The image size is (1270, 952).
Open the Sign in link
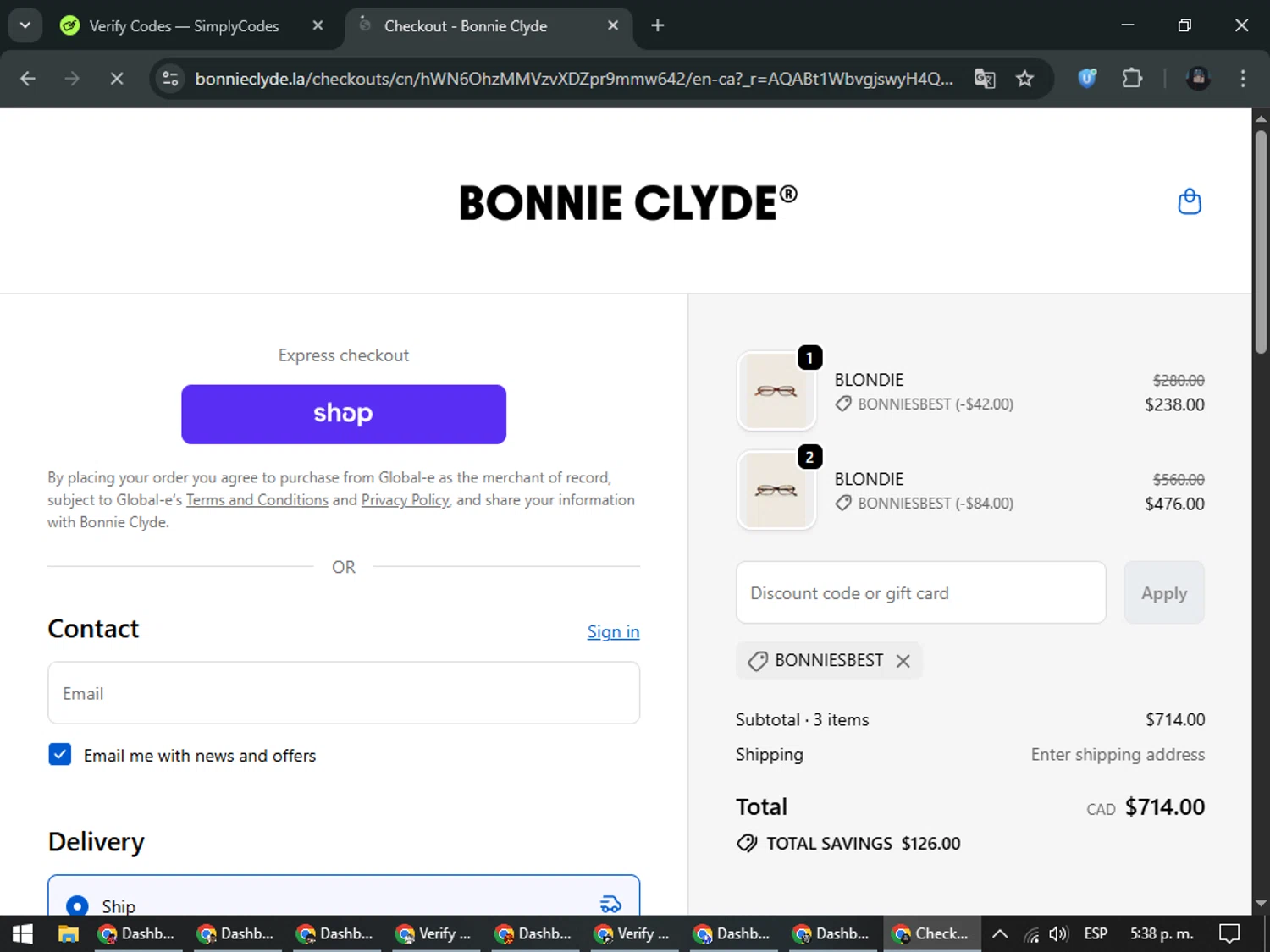pyautogui.click(x=613, y=631)
